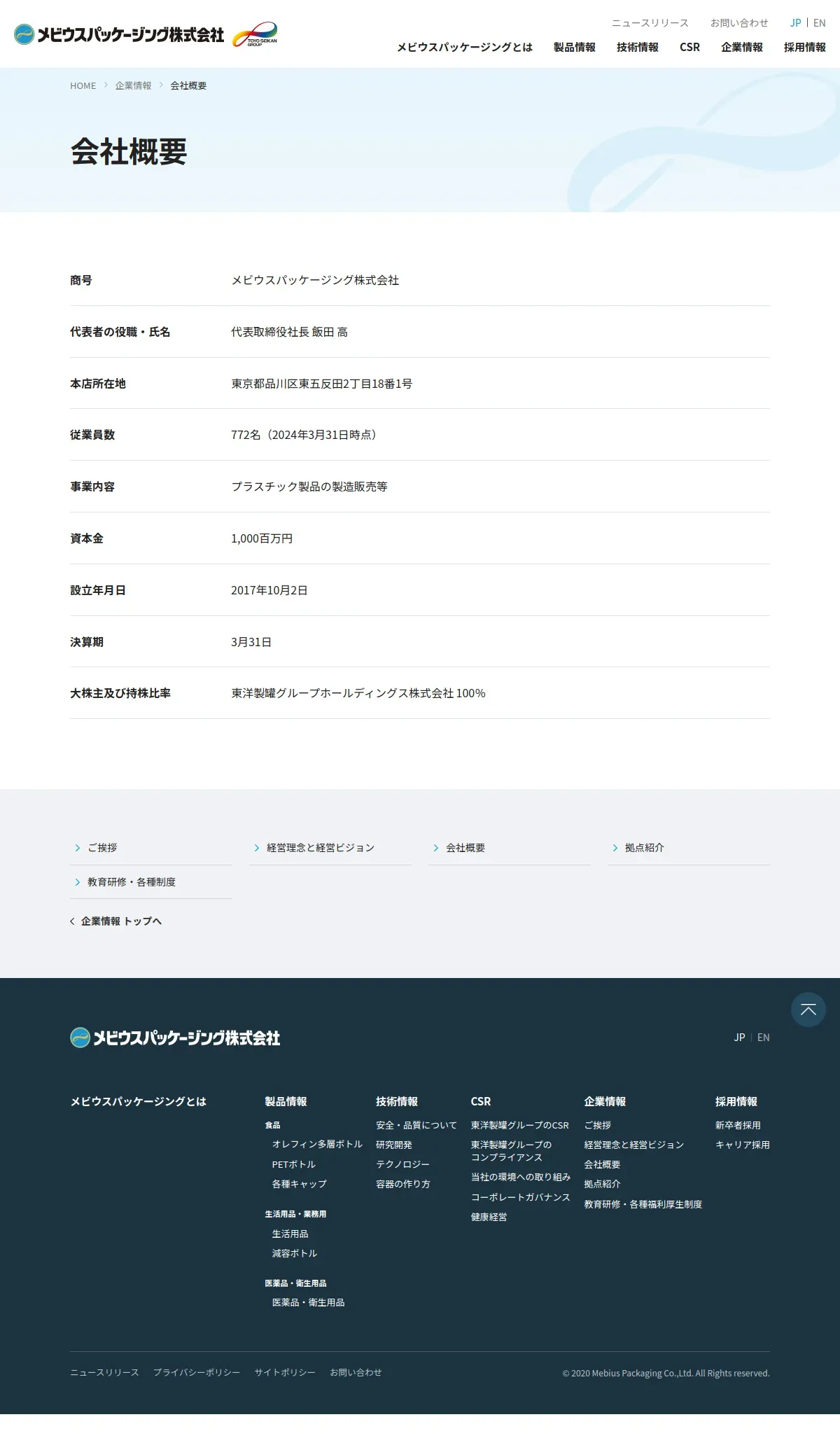
Task: Click the text 代表取締役社長 飯田 高
Action: coord(290,332)
